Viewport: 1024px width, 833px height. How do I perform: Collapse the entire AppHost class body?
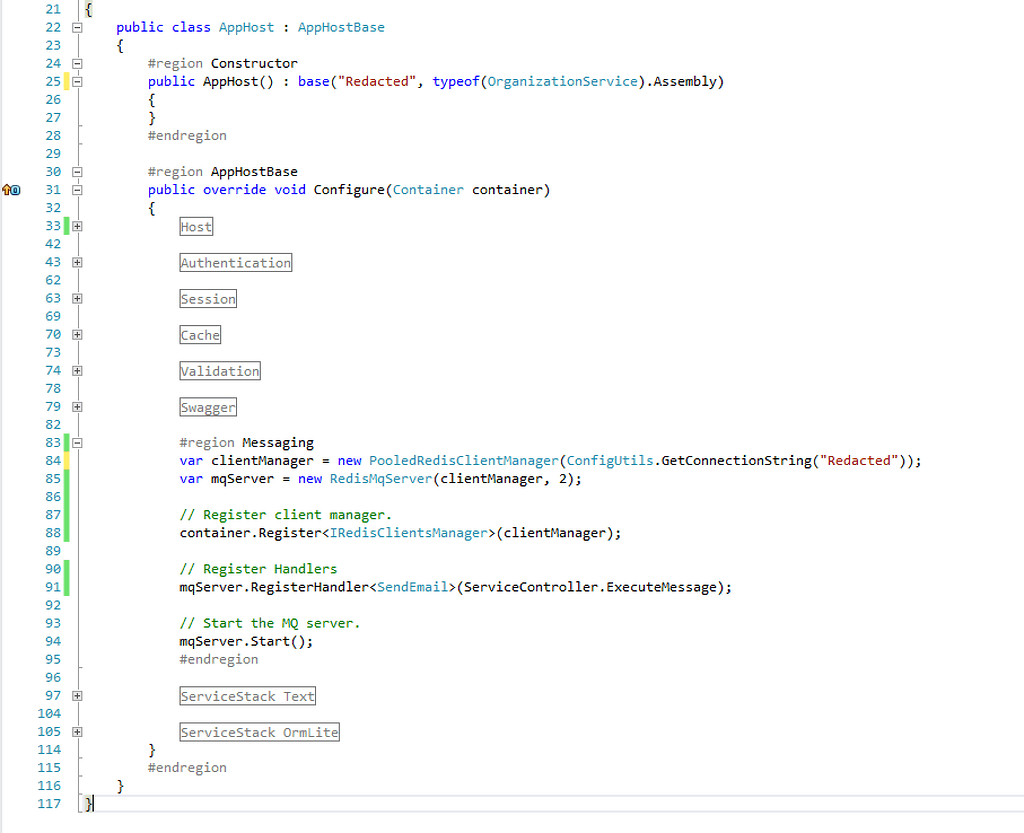[x=77, y=27]
